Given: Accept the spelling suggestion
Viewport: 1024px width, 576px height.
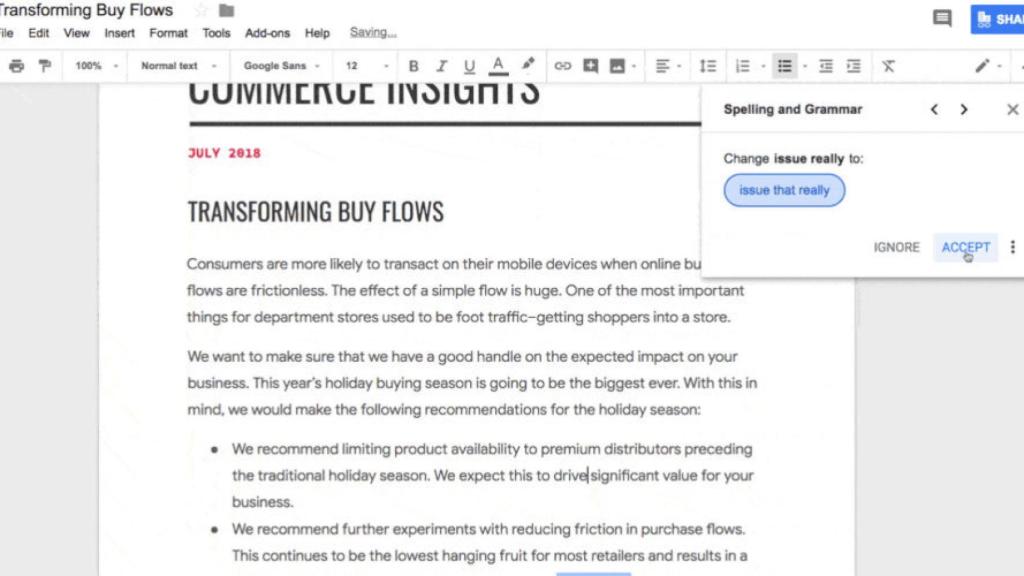Looking at the screenshot, I should click(x=964, y=247).
